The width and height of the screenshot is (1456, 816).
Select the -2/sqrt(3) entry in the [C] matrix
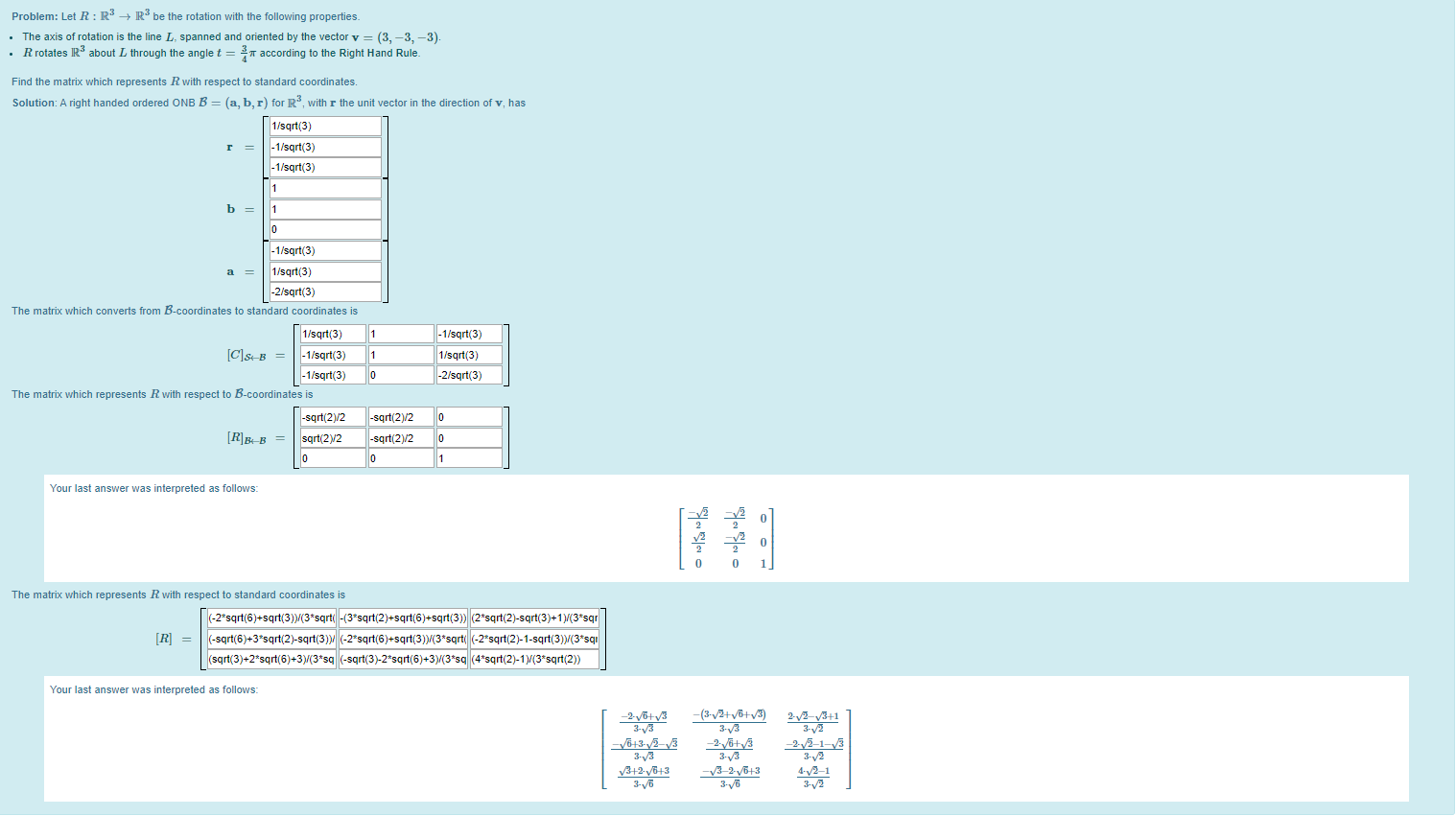[x=469, y=375]
